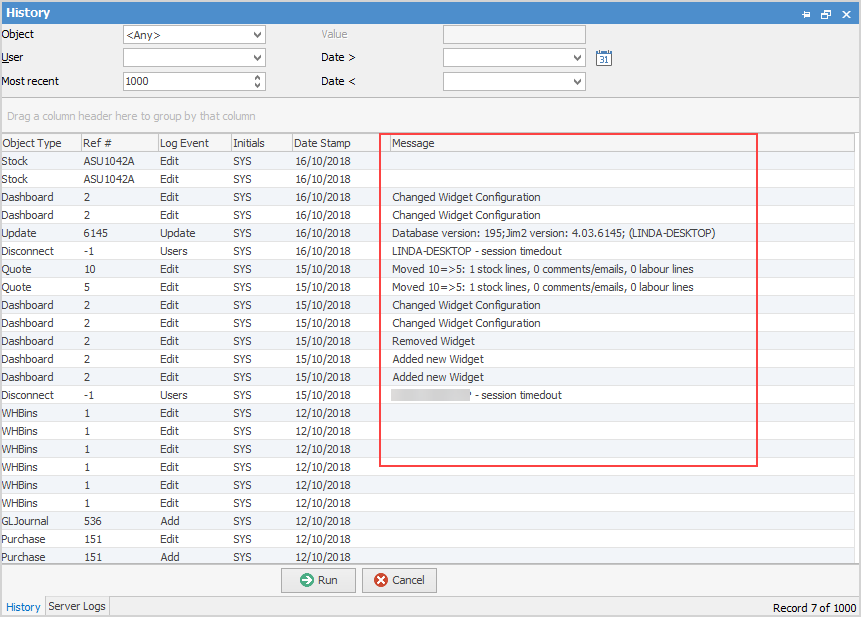Expand the Object dropdown
The width and height of the screenshot is (861, 617).
coord(258,35)
